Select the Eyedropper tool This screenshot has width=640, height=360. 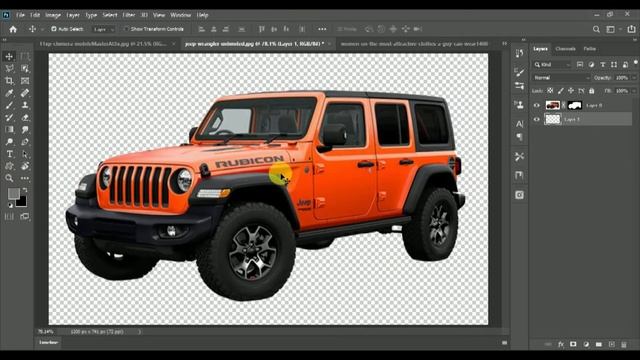[x=9, y=93]
